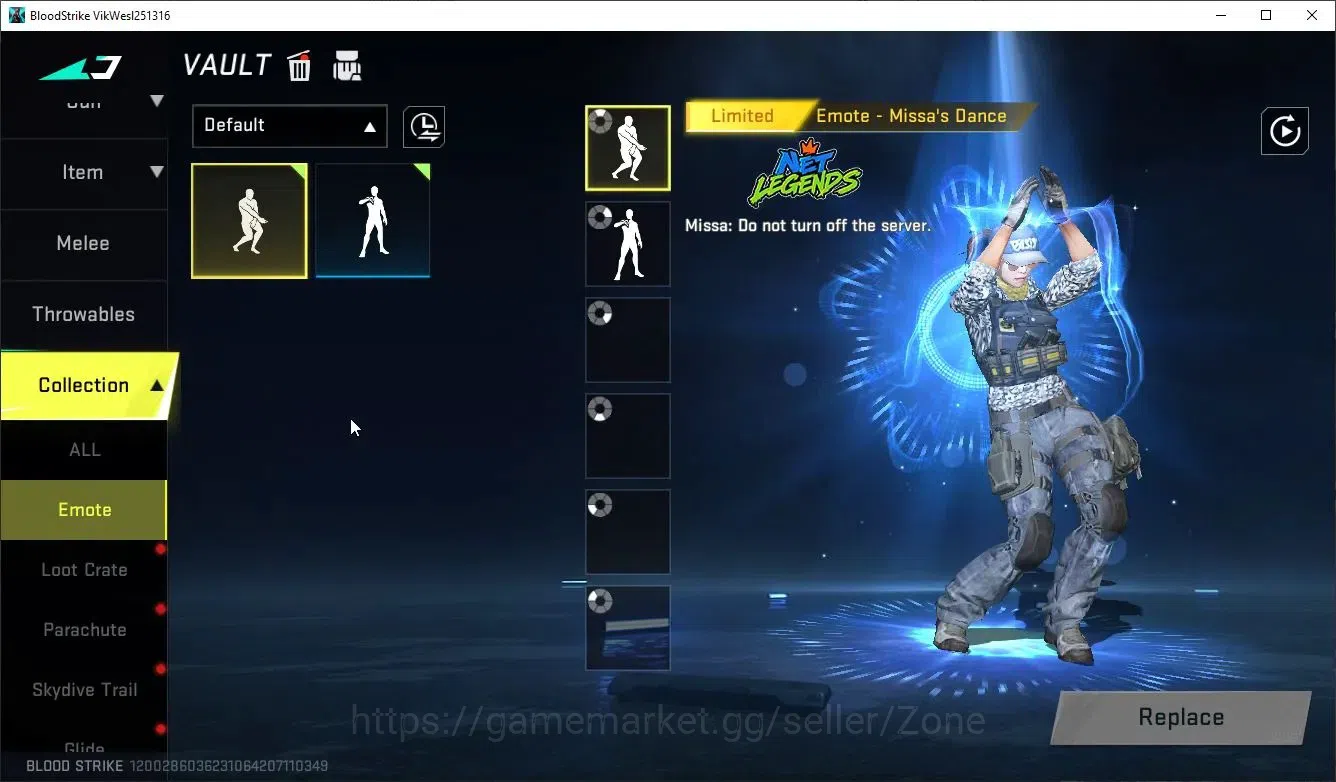The image size is (1336, 782).
Task: Select the sixth emote wheel slot at bottom
Action: [628, 628]
